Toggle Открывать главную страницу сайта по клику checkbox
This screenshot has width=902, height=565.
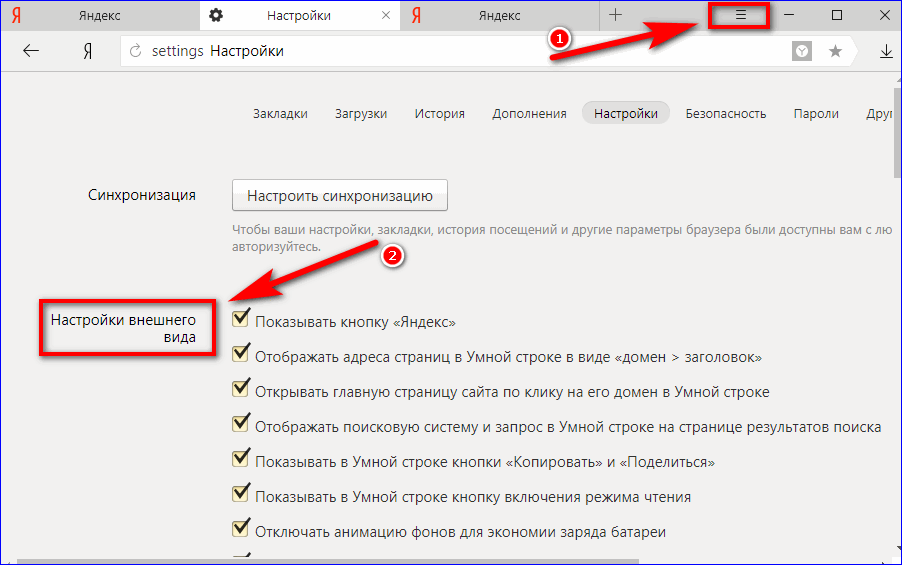click(241, 388)
